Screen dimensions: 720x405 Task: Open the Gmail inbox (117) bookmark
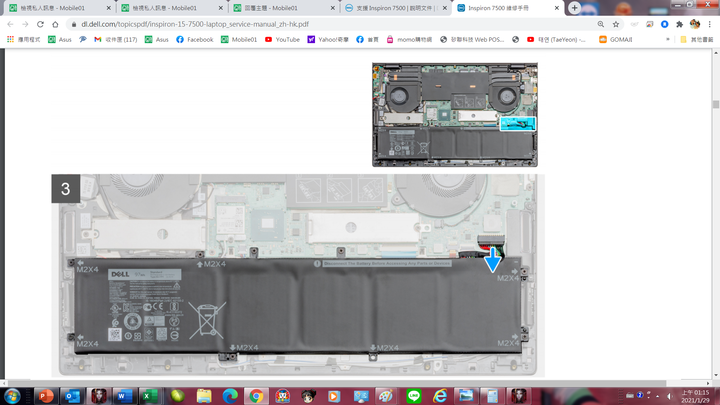(116, 39)
